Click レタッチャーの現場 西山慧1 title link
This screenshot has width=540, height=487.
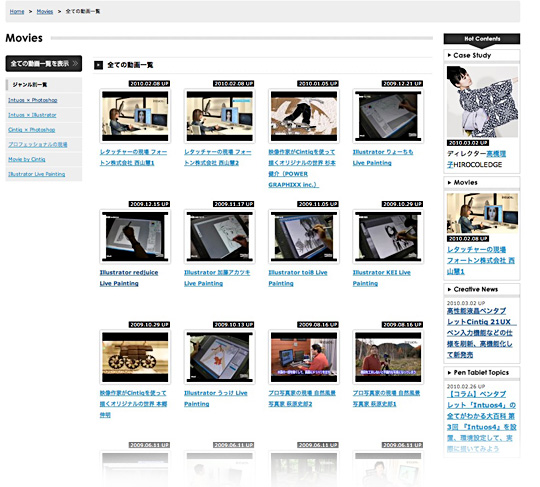pyautogui.click(x=133, y=157)
